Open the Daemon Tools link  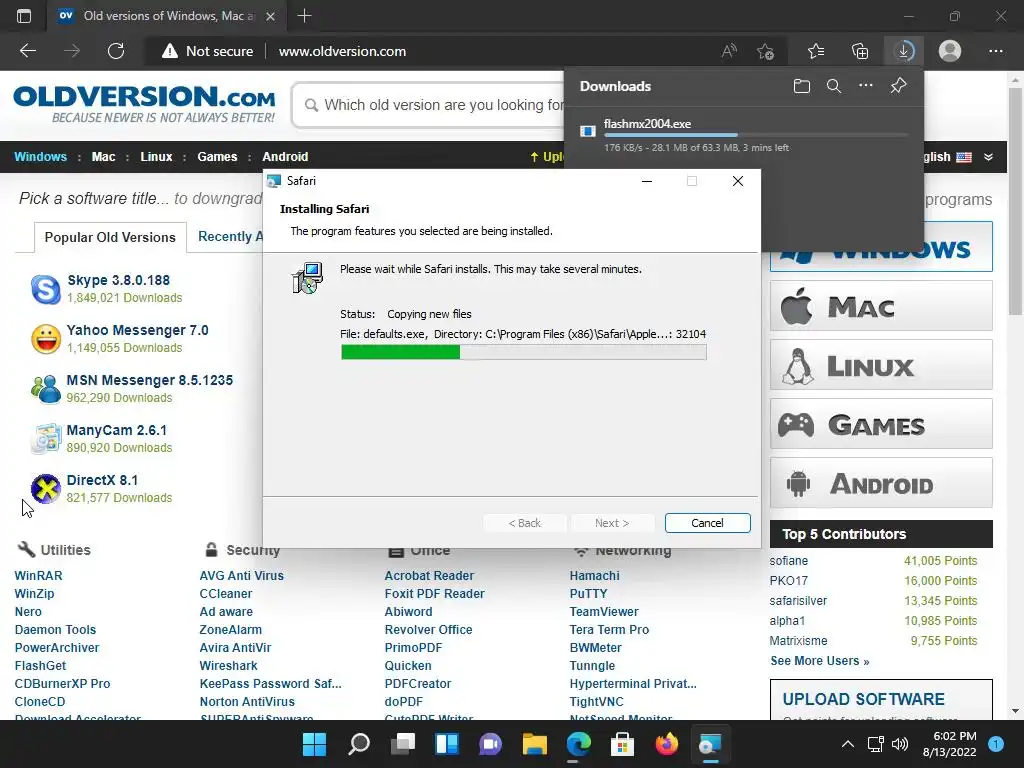pos(56,630)
